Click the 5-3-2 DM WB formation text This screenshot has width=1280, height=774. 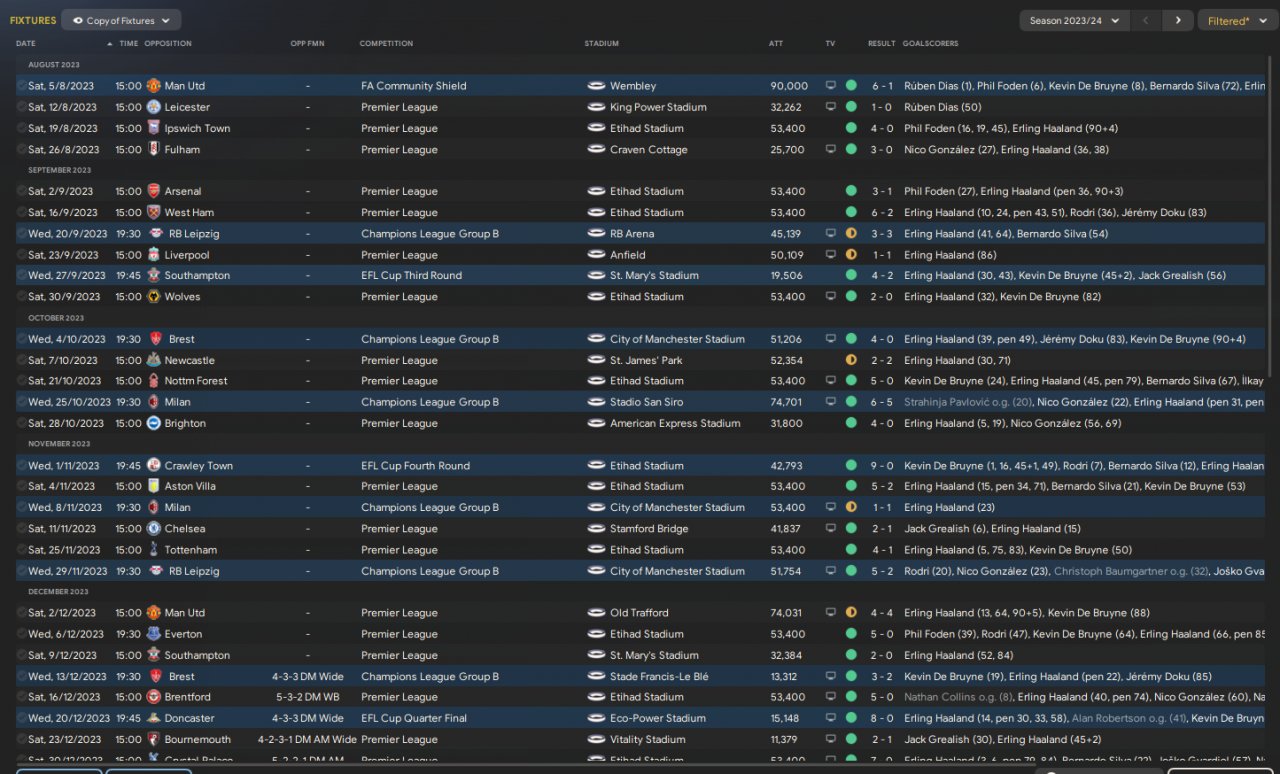pos(307,697)
